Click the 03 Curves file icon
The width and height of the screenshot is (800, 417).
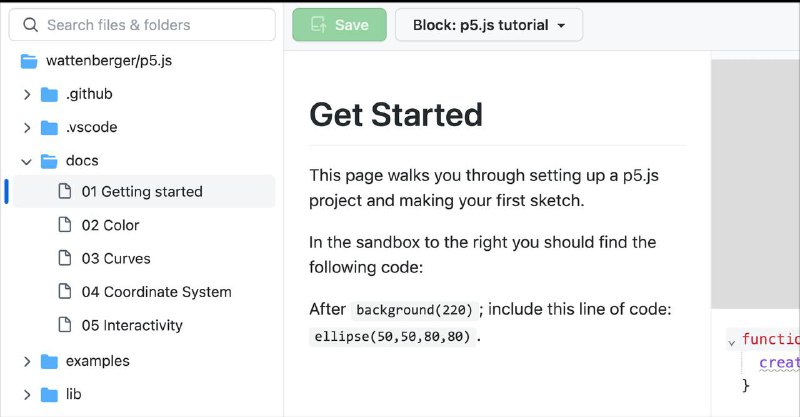[x=65, y=258]
